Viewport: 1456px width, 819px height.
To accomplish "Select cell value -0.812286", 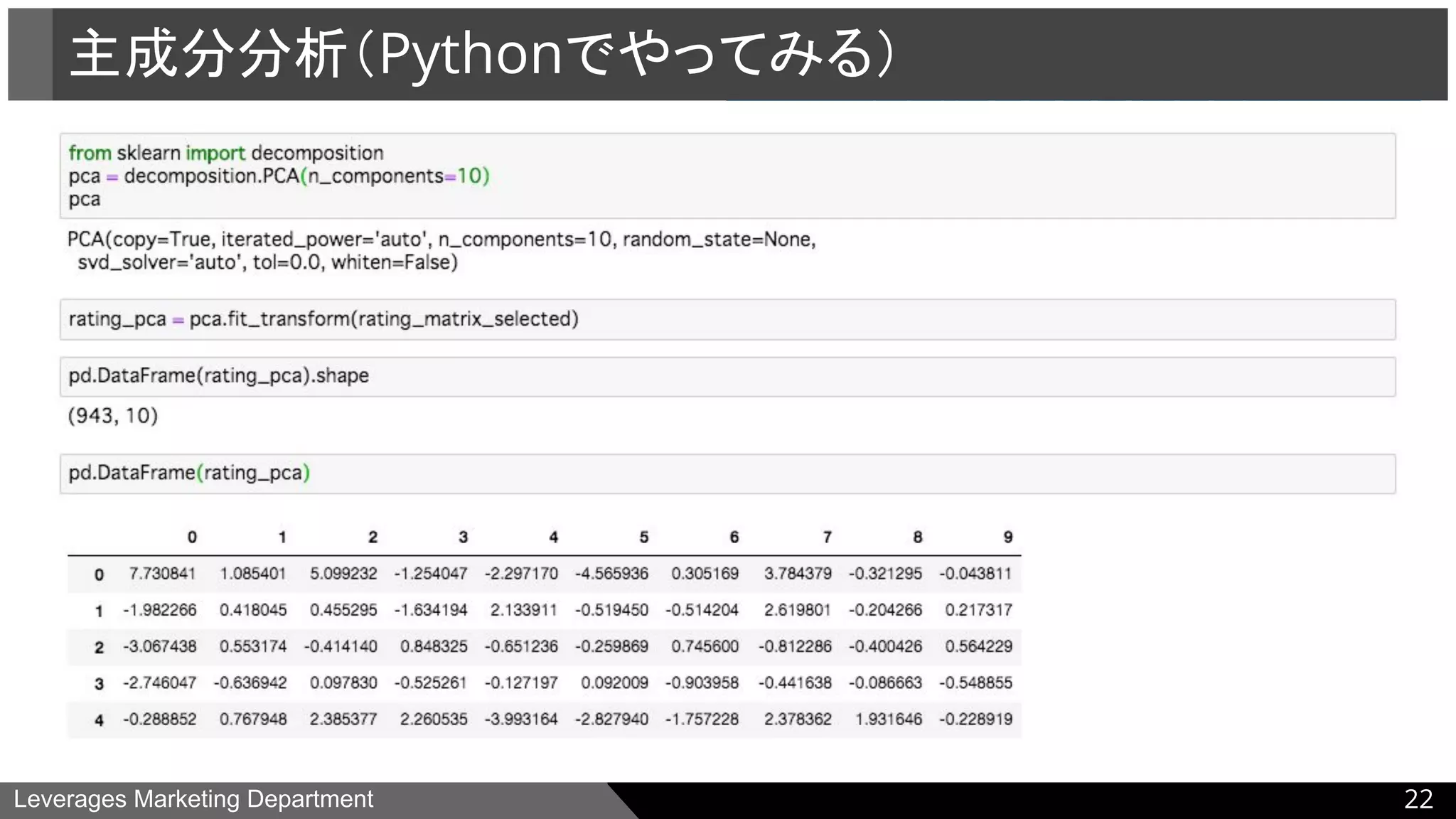I will (x=795, y=646).
